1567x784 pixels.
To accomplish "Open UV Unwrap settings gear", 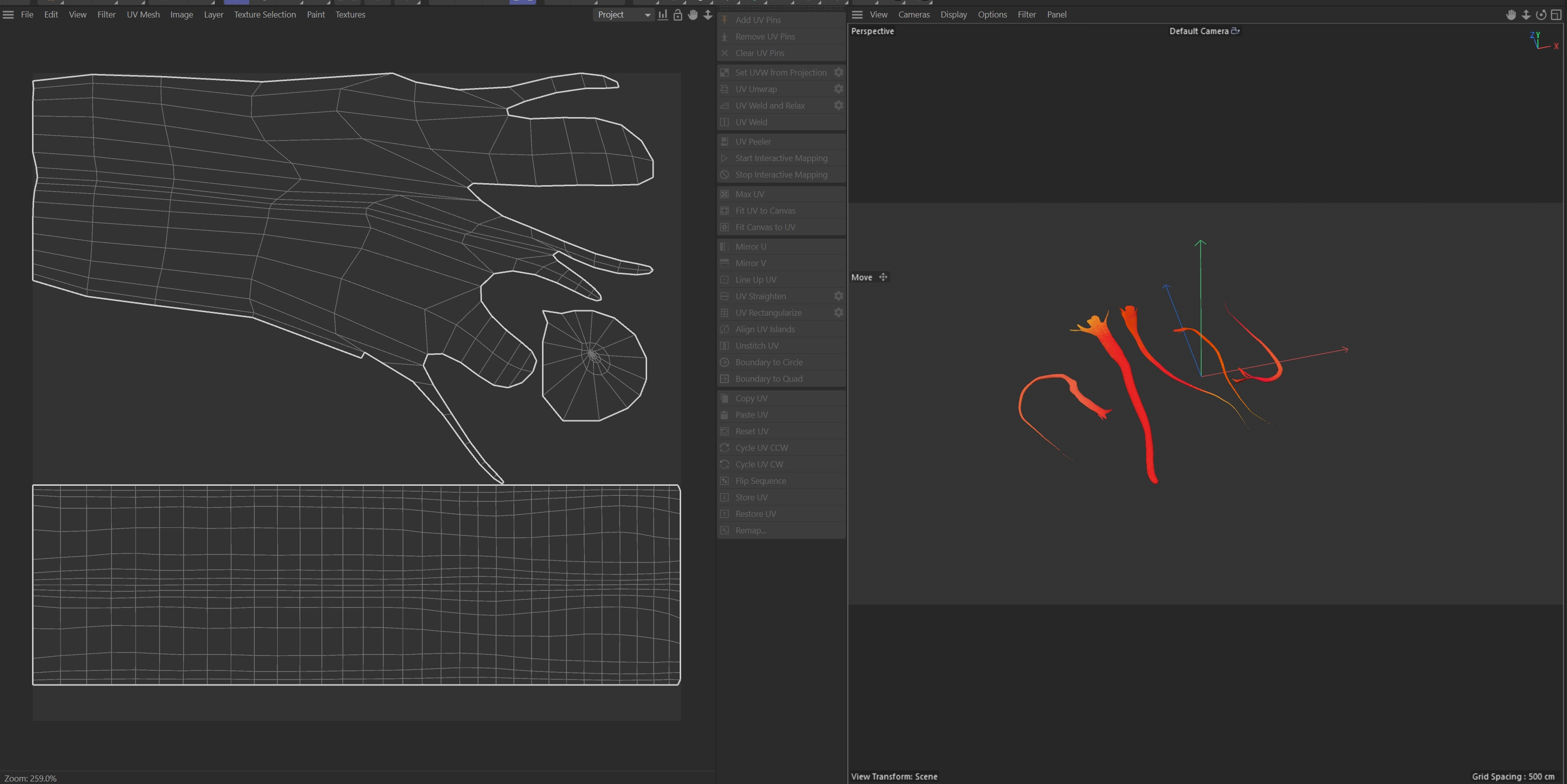I will pyautogui.click(x=838, y=89).
